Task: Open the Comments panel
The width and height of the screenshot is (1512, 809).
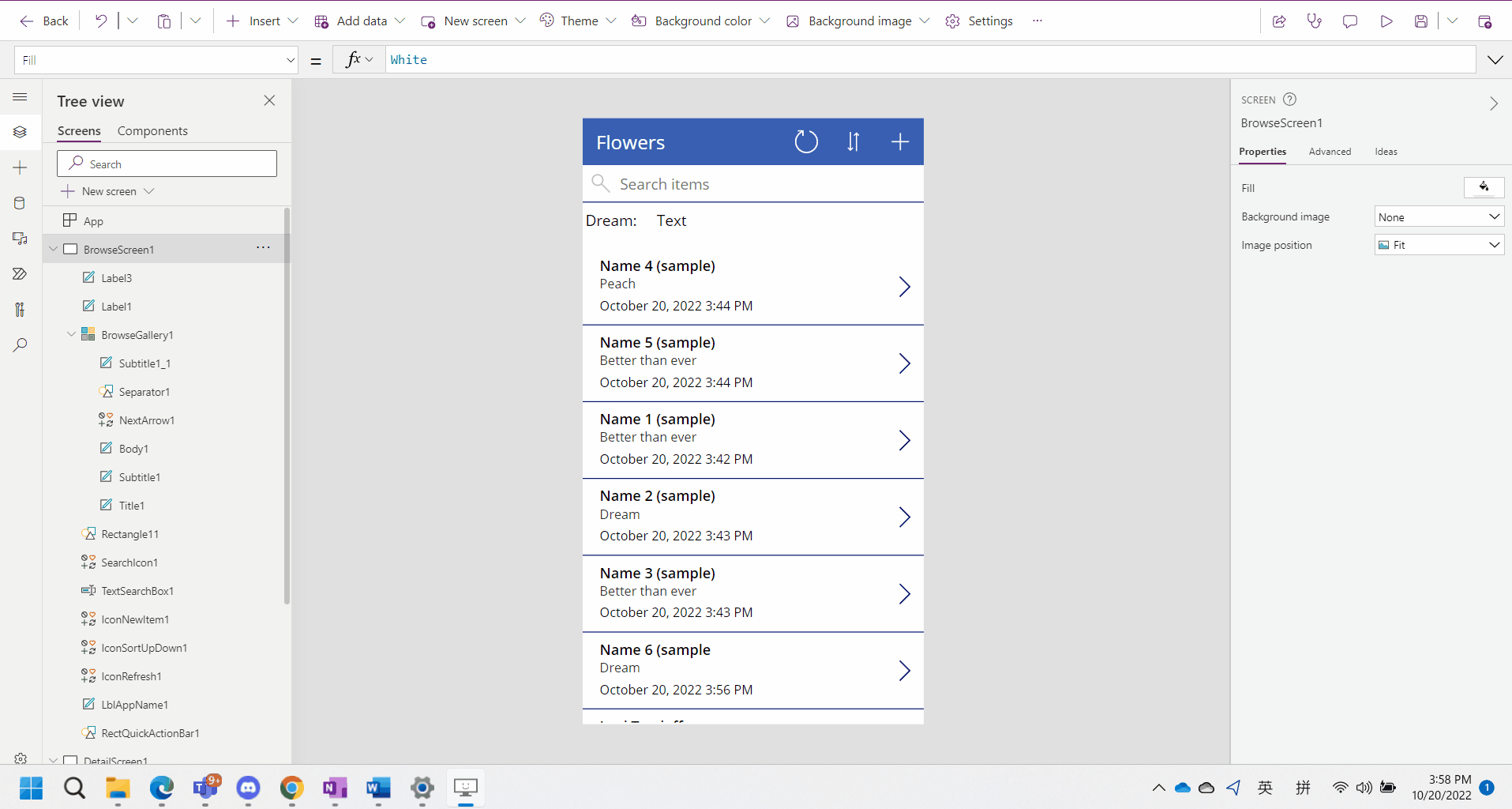Action: point(1350,21)
